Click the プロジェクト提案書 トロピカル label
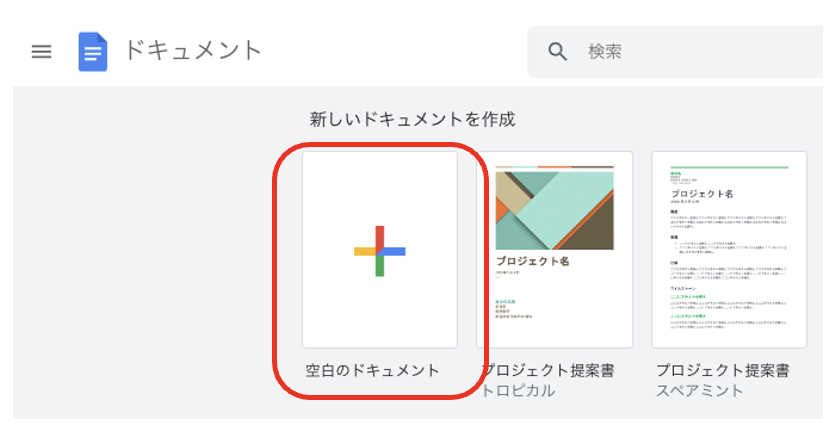The width and height of the screenshot is (834, 428). click(548, 380)
